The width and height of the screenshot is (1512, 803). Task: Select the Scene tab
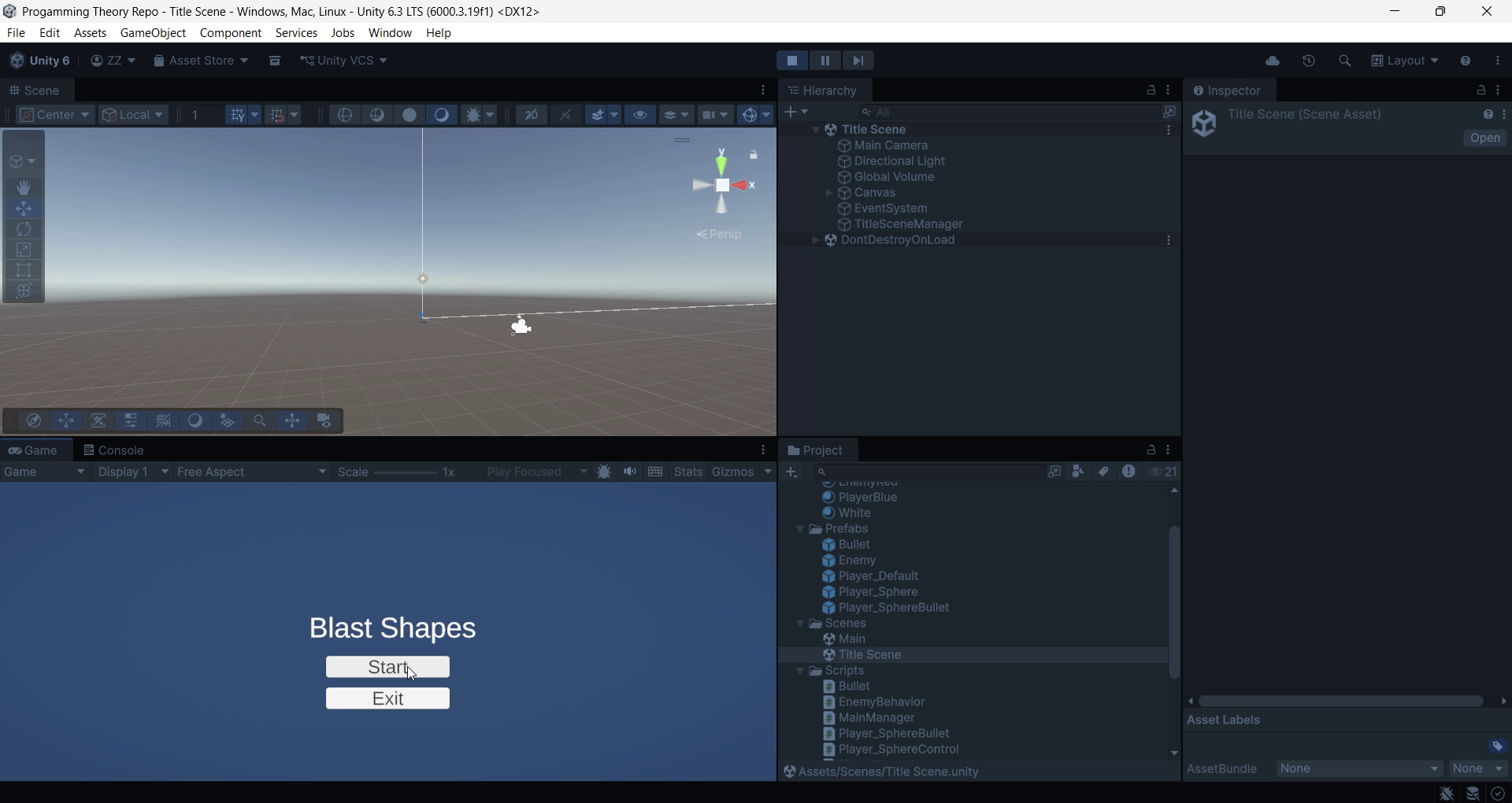click(35, 91)
